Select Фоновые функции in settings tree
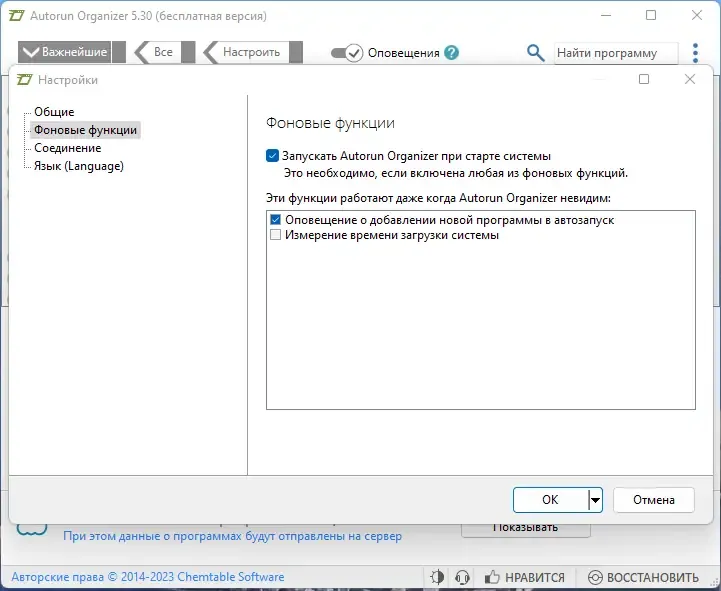The width and height of the screenshot is (721, 591). [86, 130]
